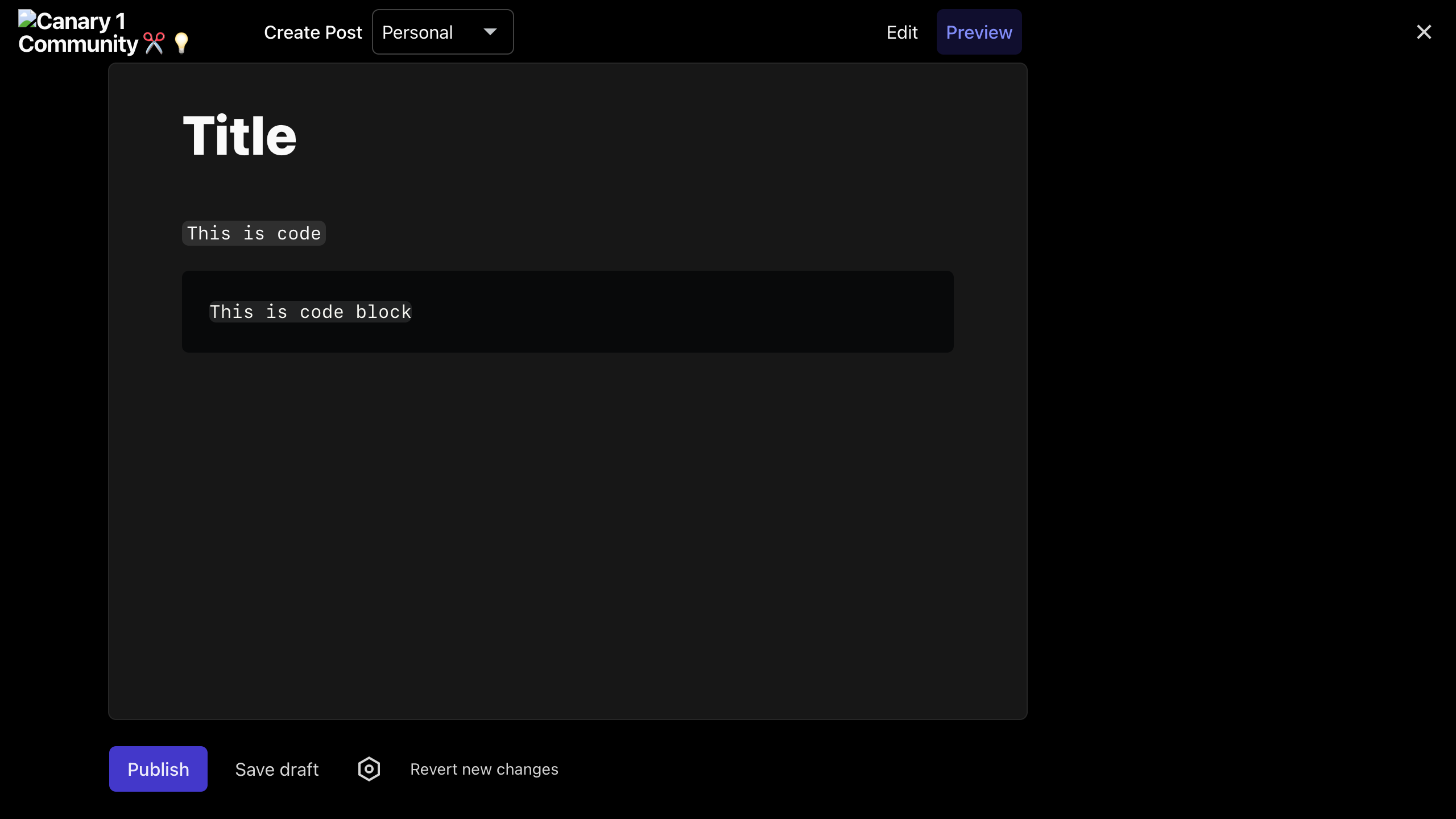Click the Title heading
Screen dimensions: 1456x819
point(239,135)
